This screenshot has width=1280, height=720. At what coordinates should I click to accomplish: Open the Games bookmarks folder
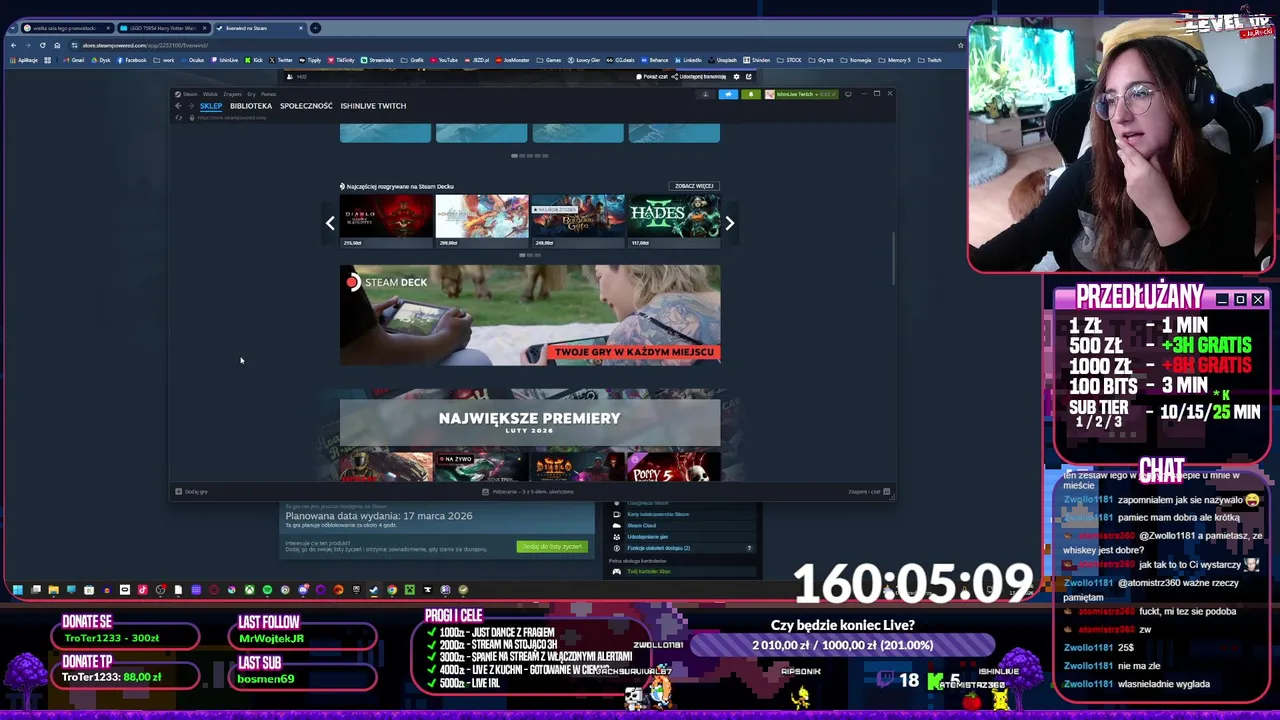pos(549,60)
